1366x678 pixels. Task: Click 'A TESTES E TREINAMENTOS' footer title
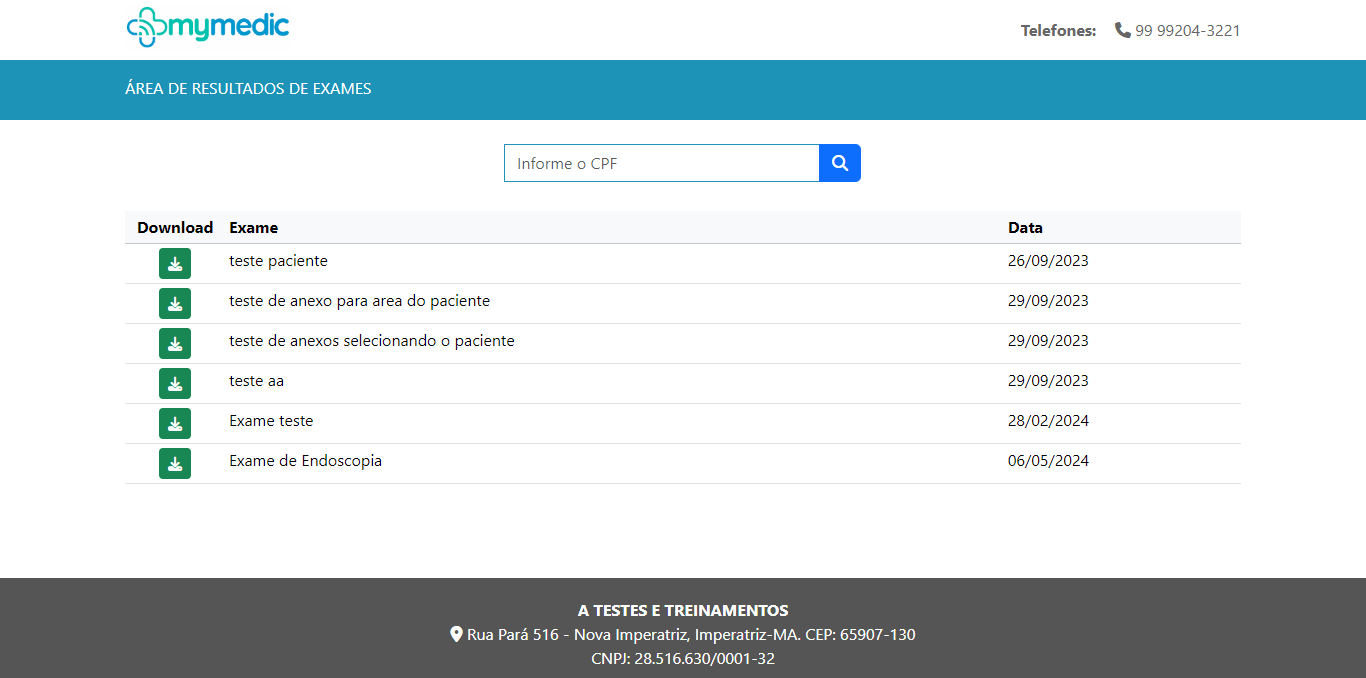[683, 610]
